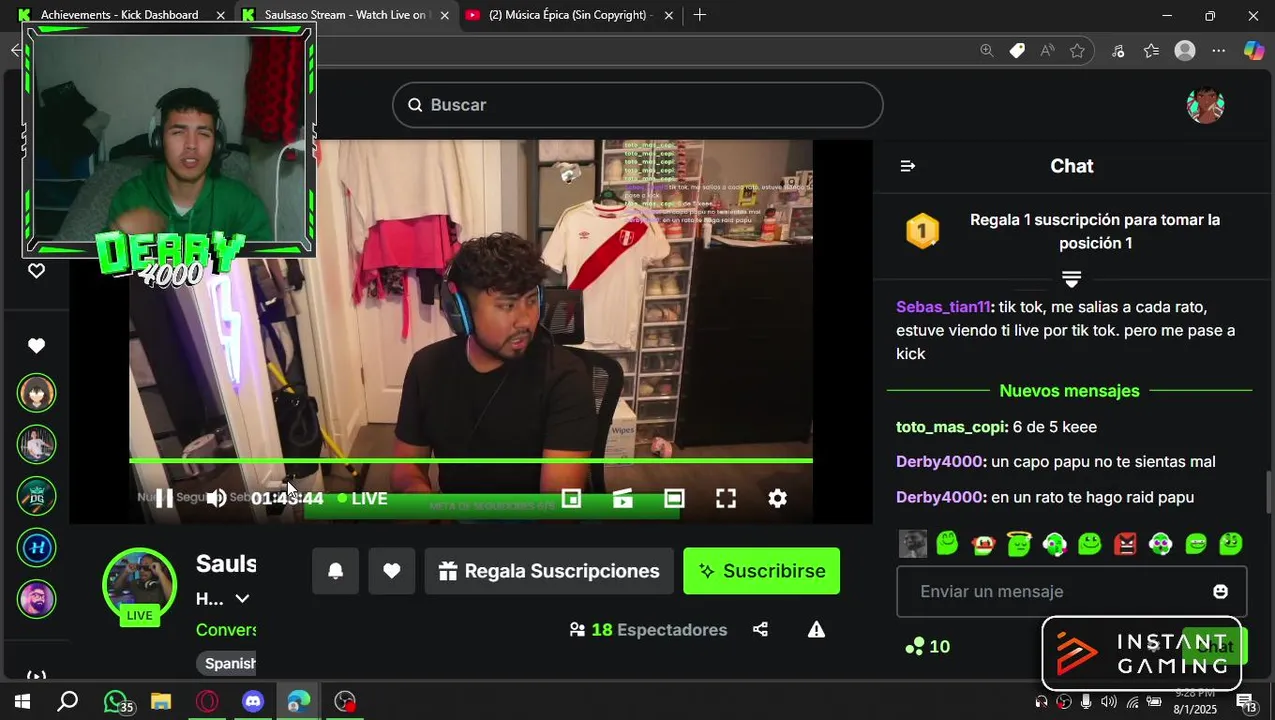Click the Buscar search field
Viewport: 1275px width, 720px height.
coord(638,105)
